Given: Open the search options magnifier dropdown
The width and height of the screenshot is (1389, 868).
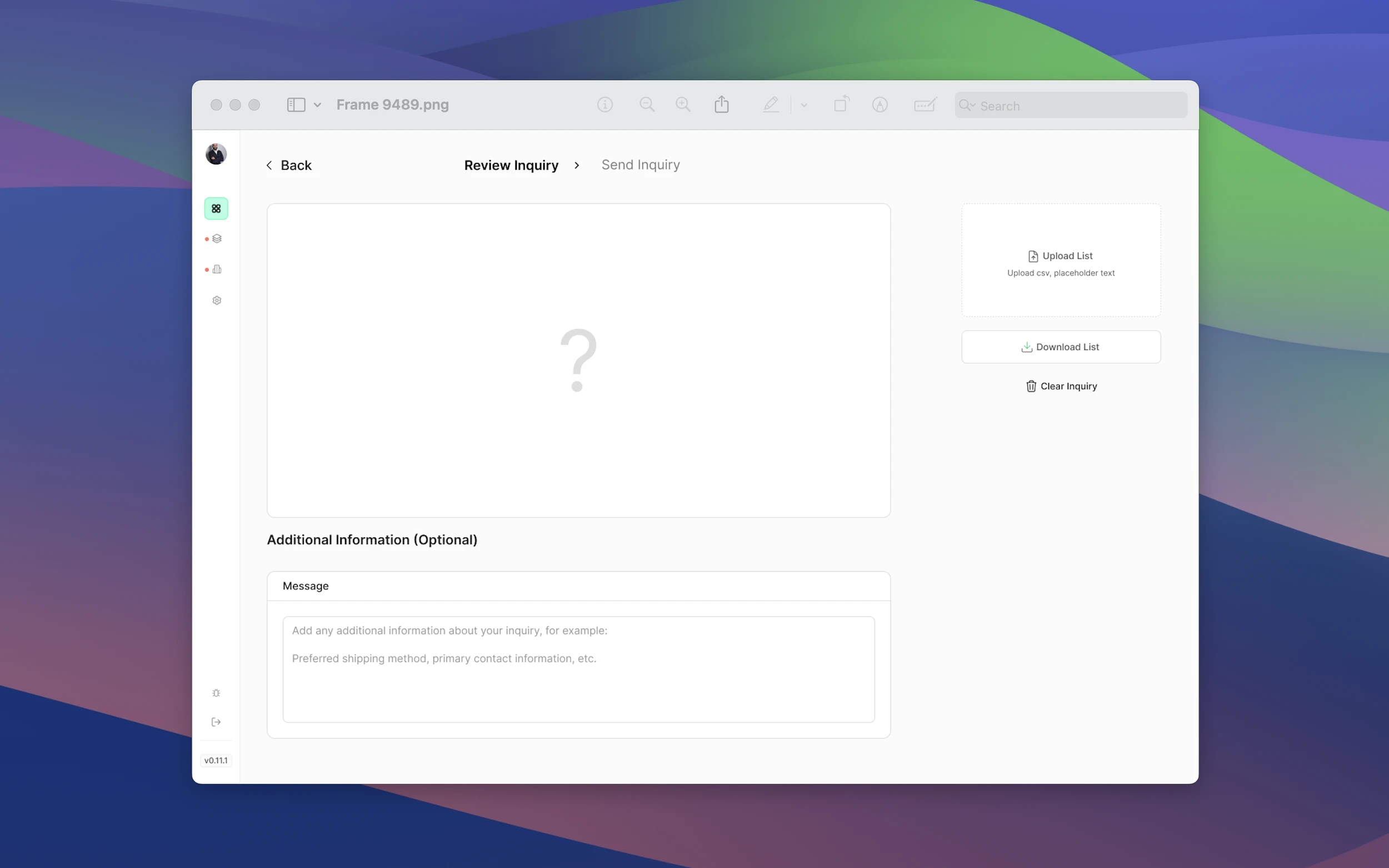Looking at the screenshot, I should (x=967, y=105).
